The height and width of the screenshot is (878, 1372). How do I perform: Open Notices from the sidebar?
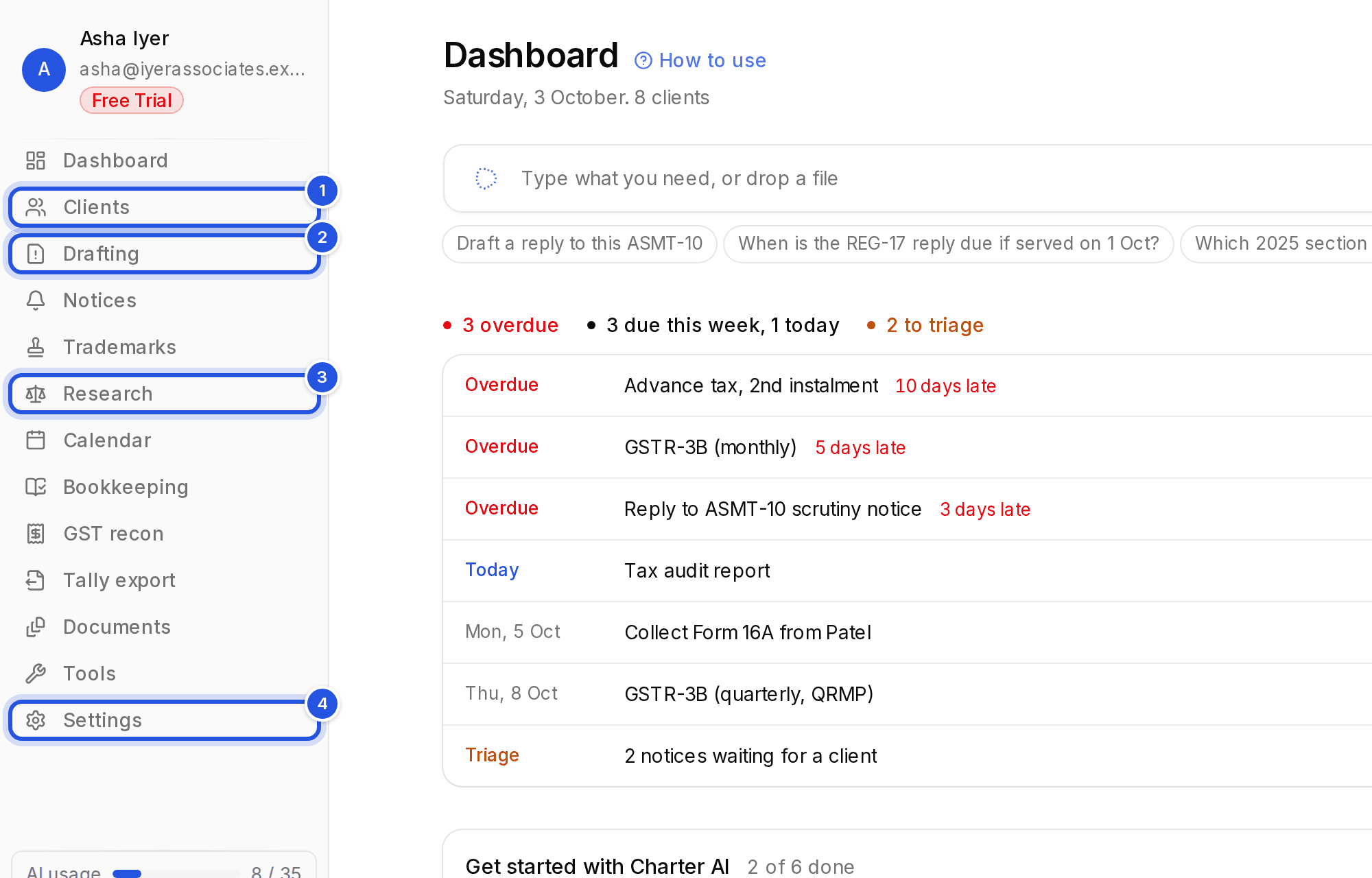tap(165, 300)
